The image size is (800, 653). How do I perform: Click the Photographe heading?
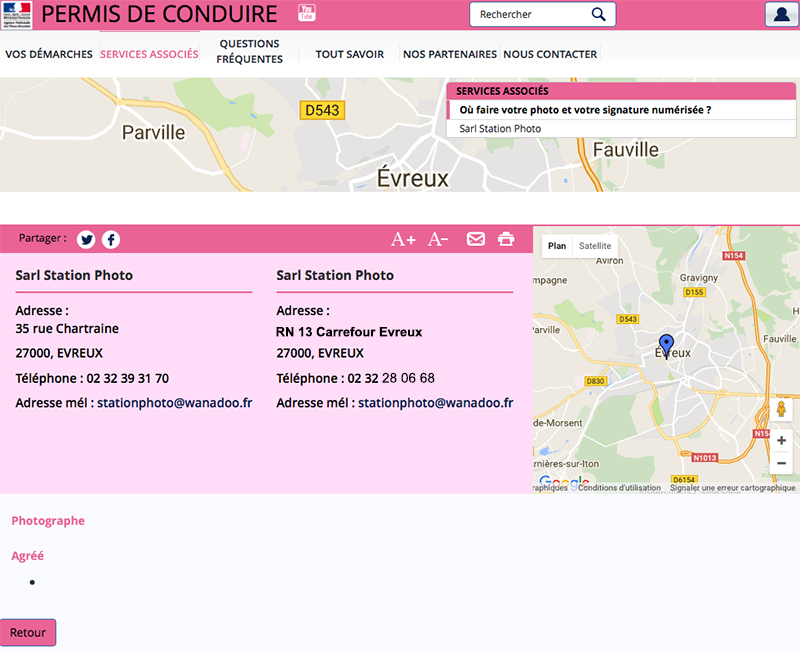(x=48, y=521)
